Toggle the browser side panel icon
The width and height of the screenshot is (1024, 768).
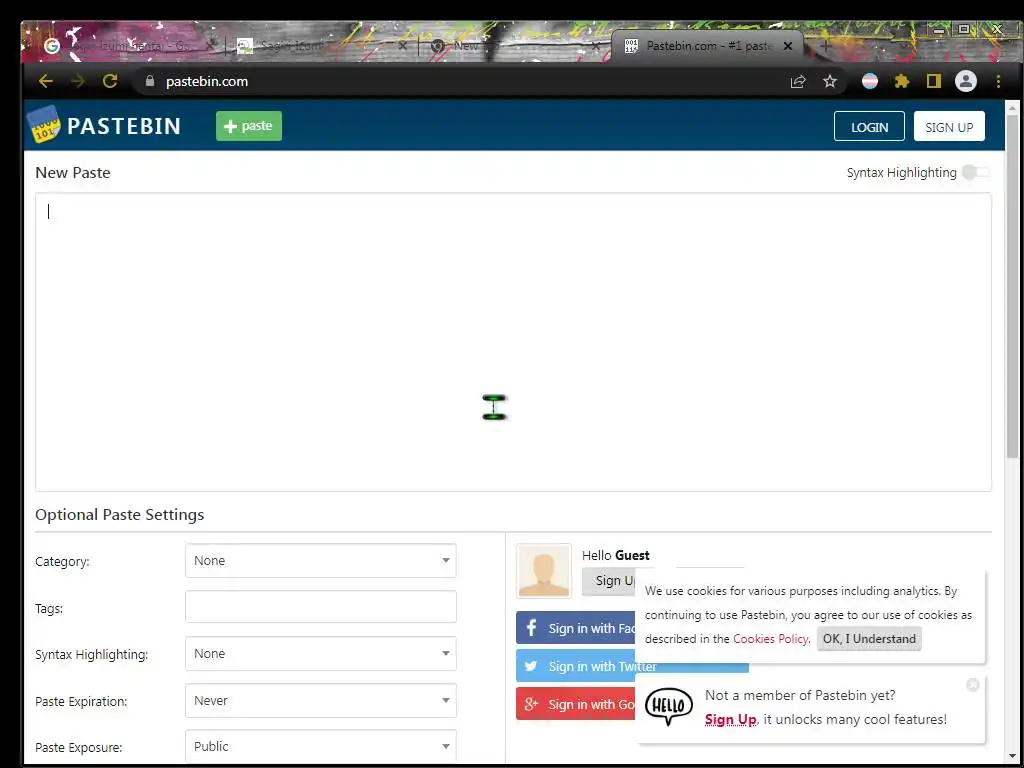934,82
